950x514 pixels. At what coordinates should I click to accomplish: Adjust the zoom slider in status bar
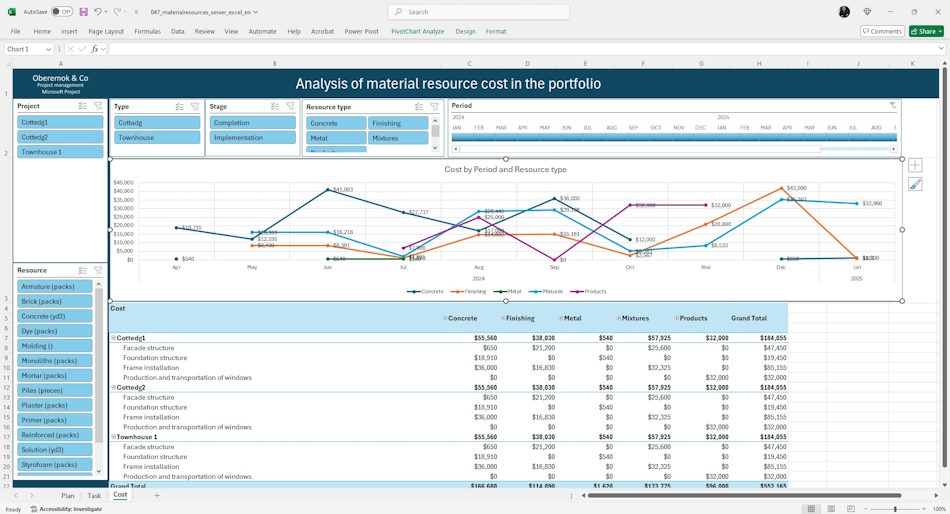coord(895,509)
